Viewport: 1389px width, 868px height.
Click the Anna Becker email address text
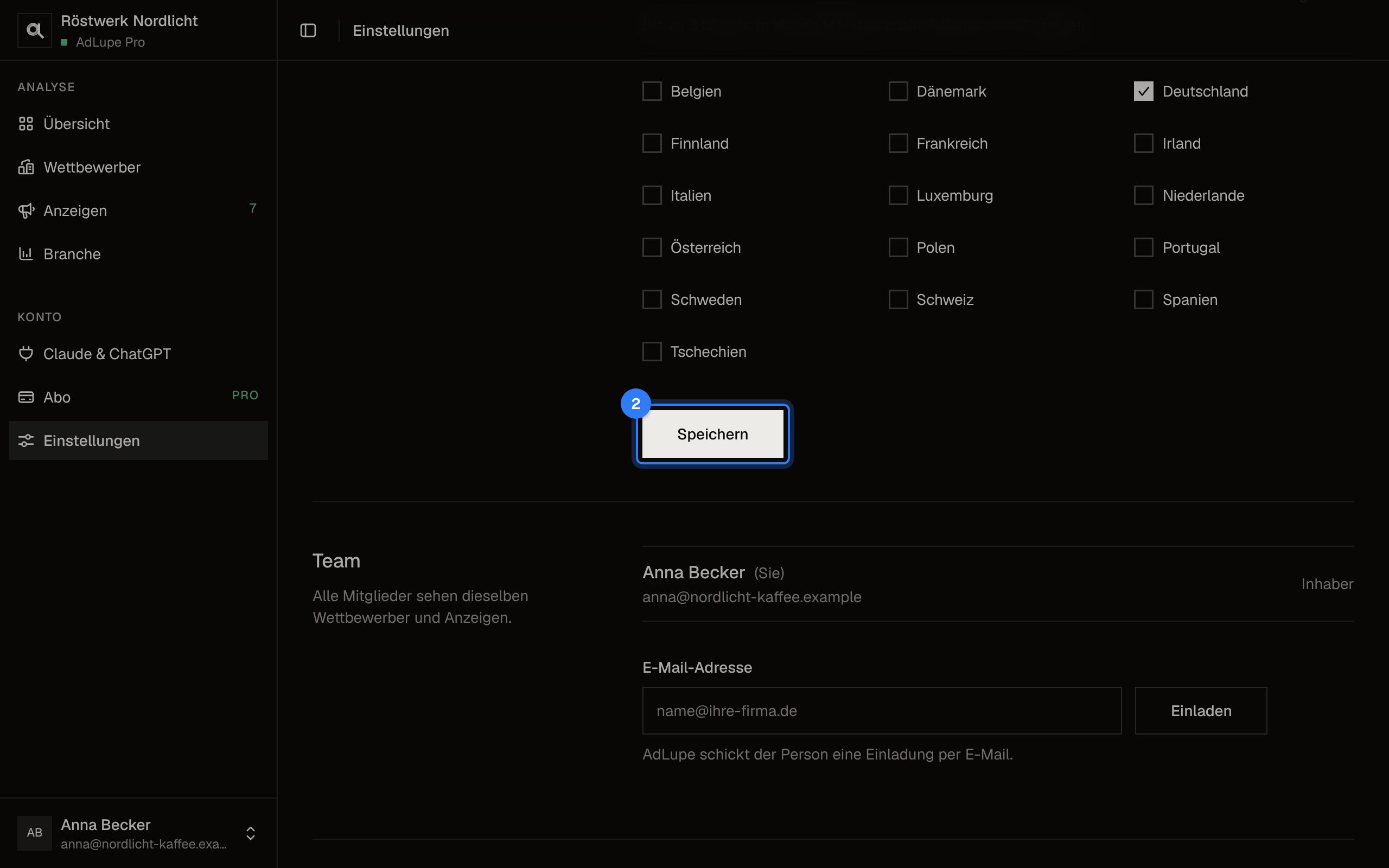(751, 597)
